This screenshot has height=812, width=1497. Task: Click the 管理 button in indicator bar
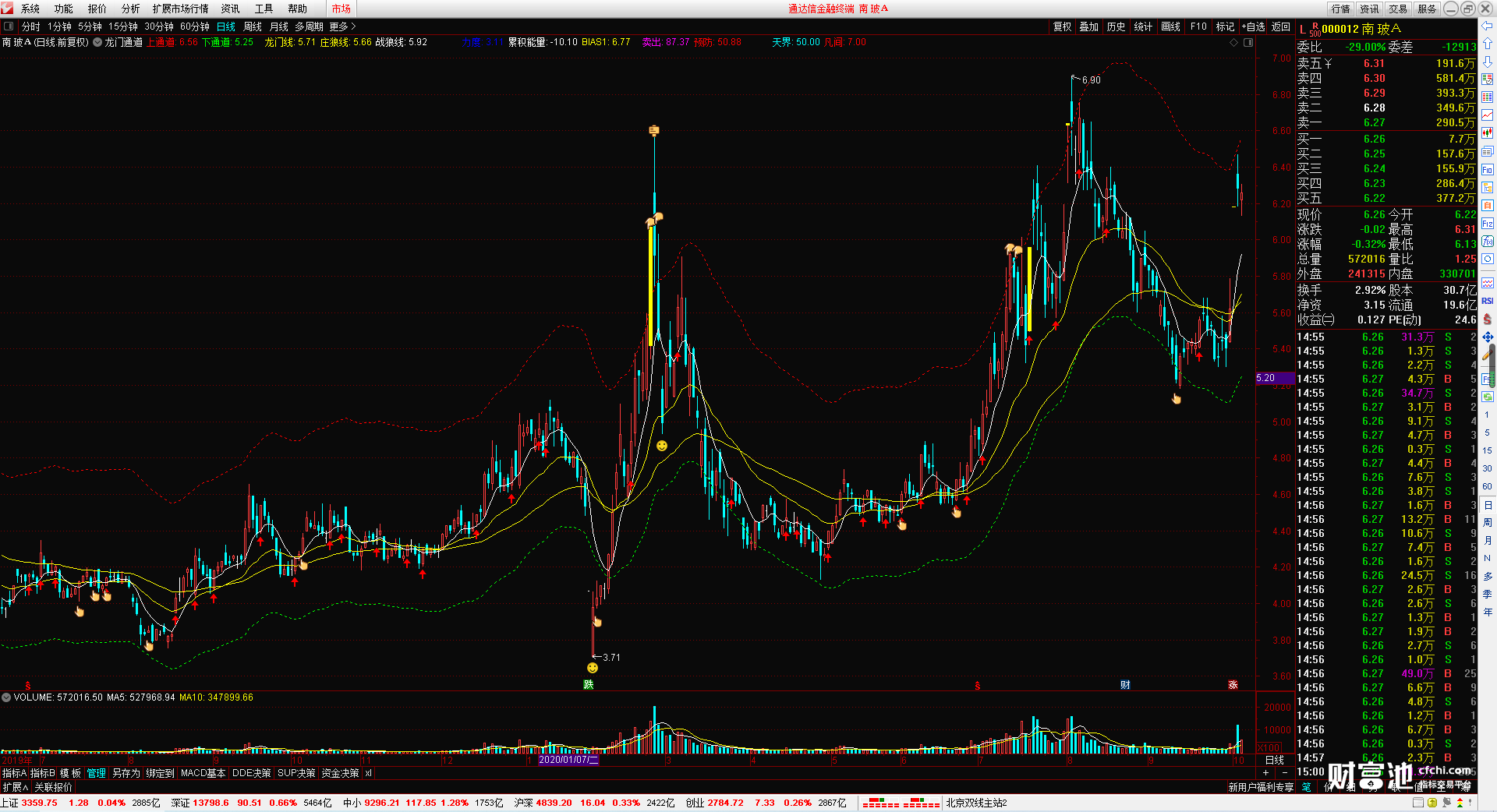(96, 773)
